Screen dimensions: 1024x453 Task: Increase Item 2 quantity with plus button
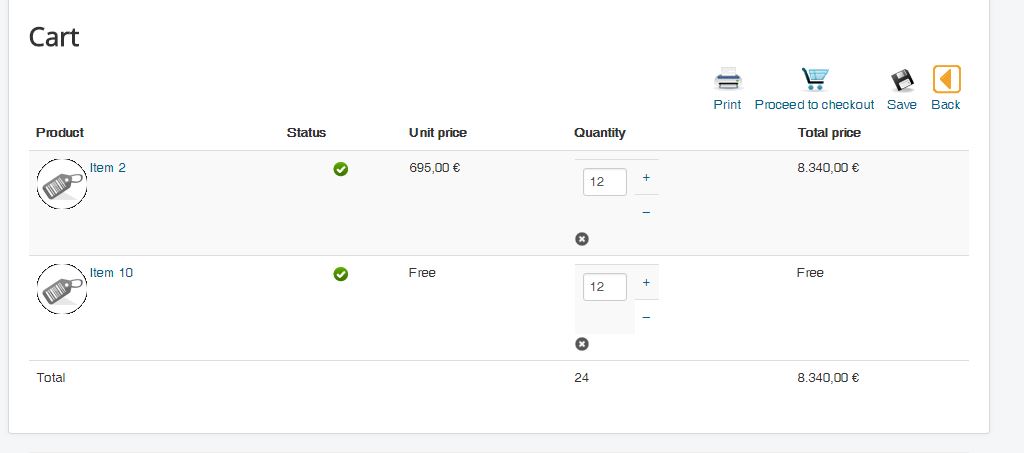pyautogui.click(x=646, y=177)
